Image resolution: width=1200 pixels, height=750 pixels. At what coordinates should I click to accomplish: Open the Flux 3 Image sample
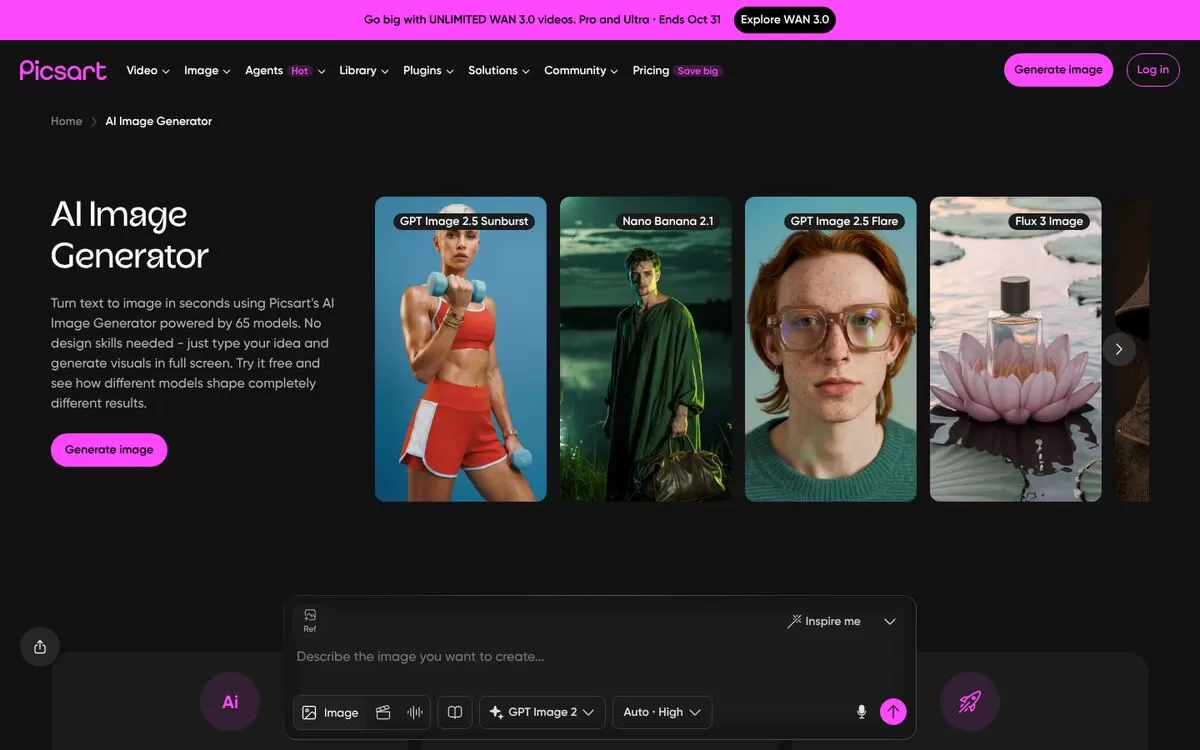coord(1016,349)
